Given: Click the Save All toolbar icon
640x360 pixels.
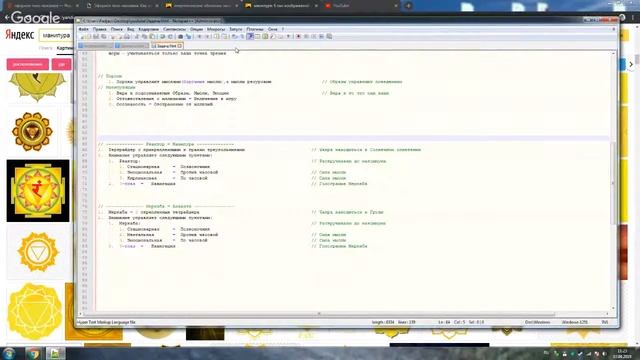Looking at the screenshot, I should coord(104,37).
